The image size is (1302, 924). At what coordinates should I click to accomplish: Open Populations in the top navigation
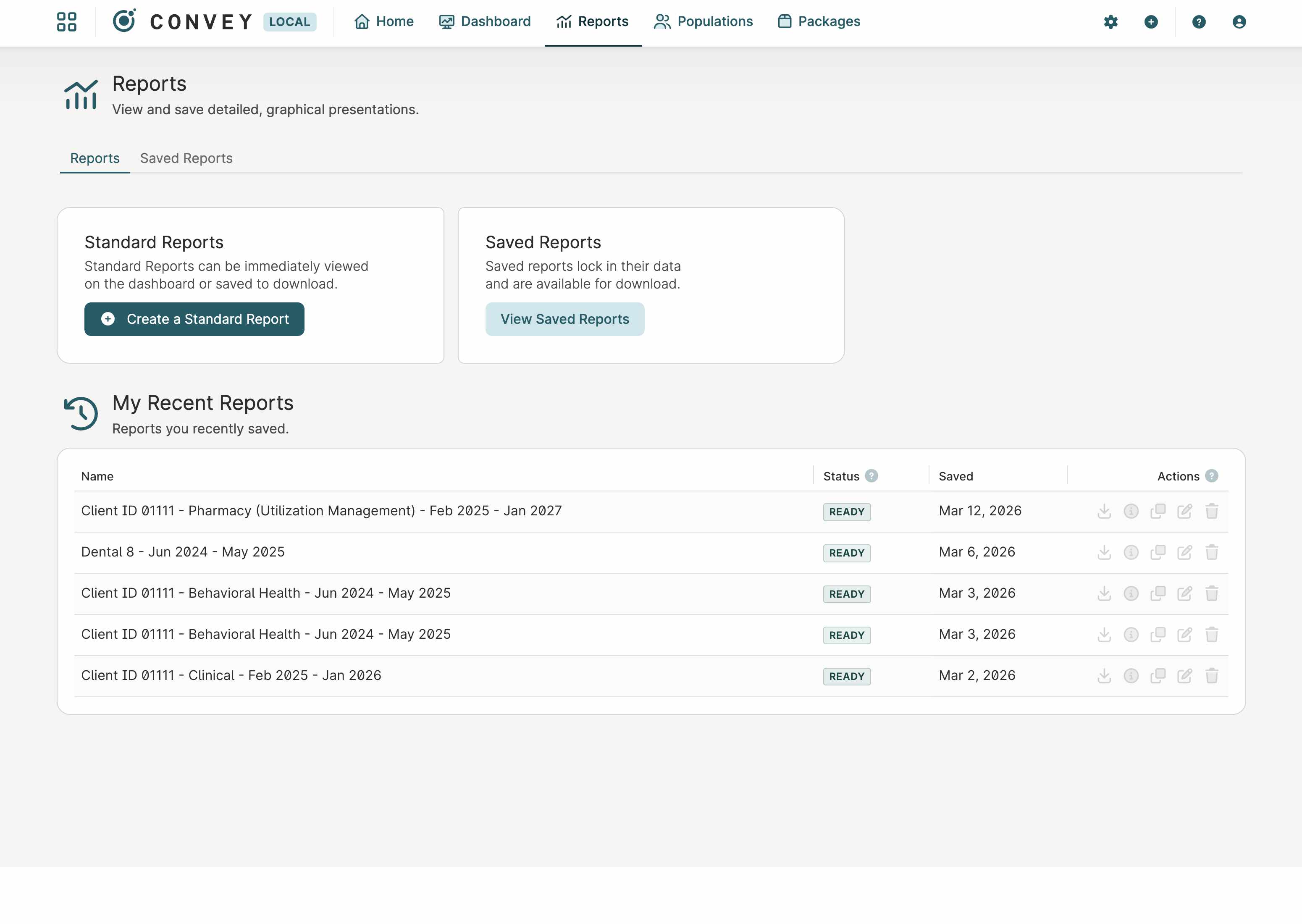coord(703,21)
